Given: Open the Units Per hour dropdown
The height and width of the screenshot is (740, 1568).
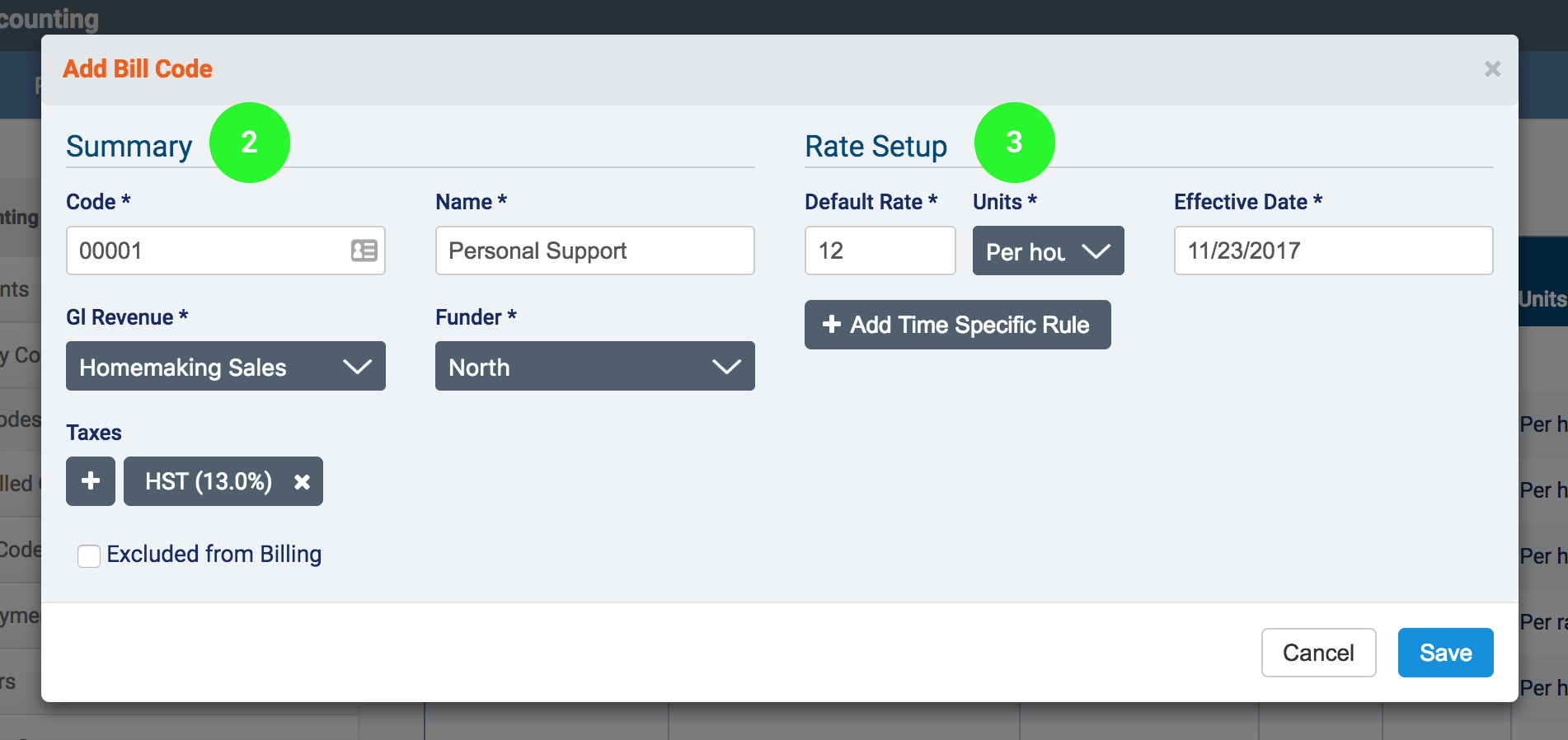Looking at the screenshot, I should tap(1048, 251).
